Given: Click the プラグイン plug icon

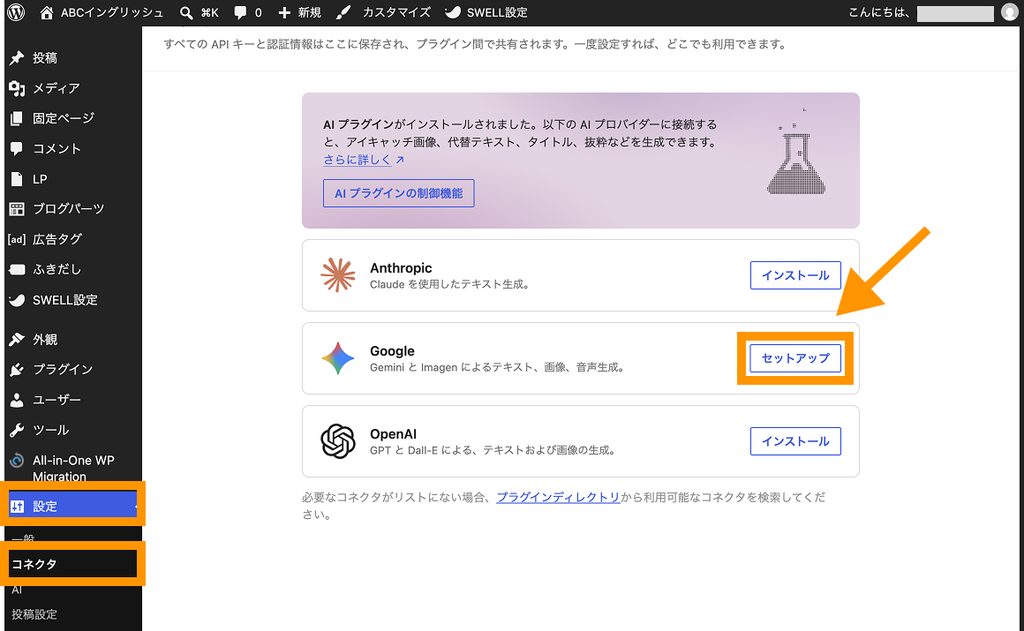Looking at the screenshot, I should [17, 370].
